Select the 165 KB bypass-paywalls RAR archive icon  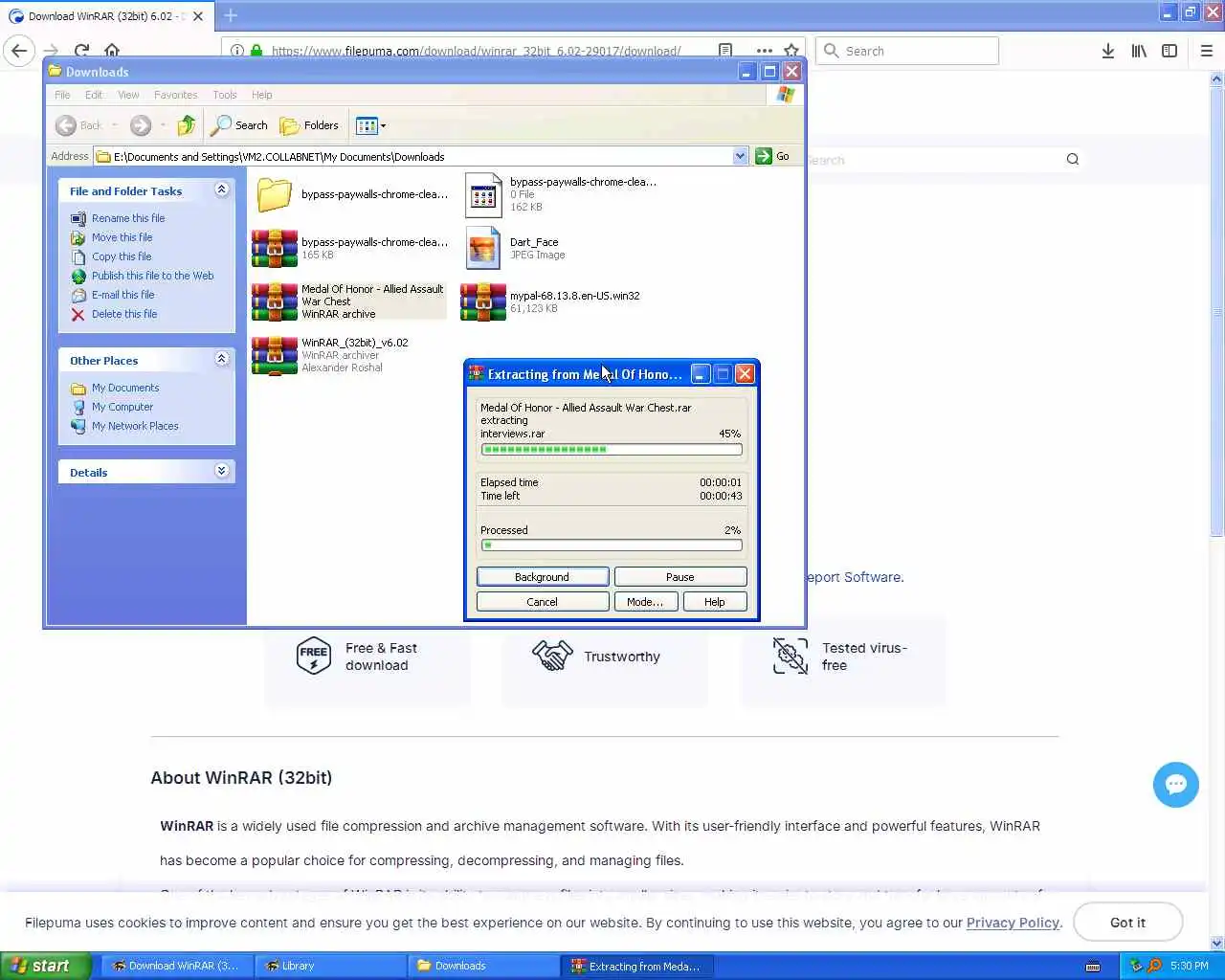click(274, 248)
